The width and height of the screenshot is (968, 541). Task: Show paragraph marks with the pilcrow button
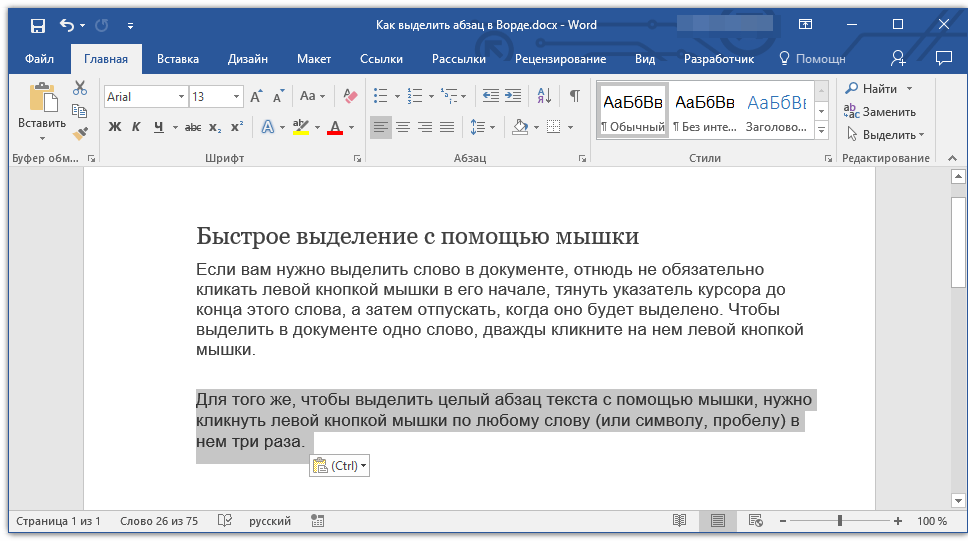click(574, 96)
